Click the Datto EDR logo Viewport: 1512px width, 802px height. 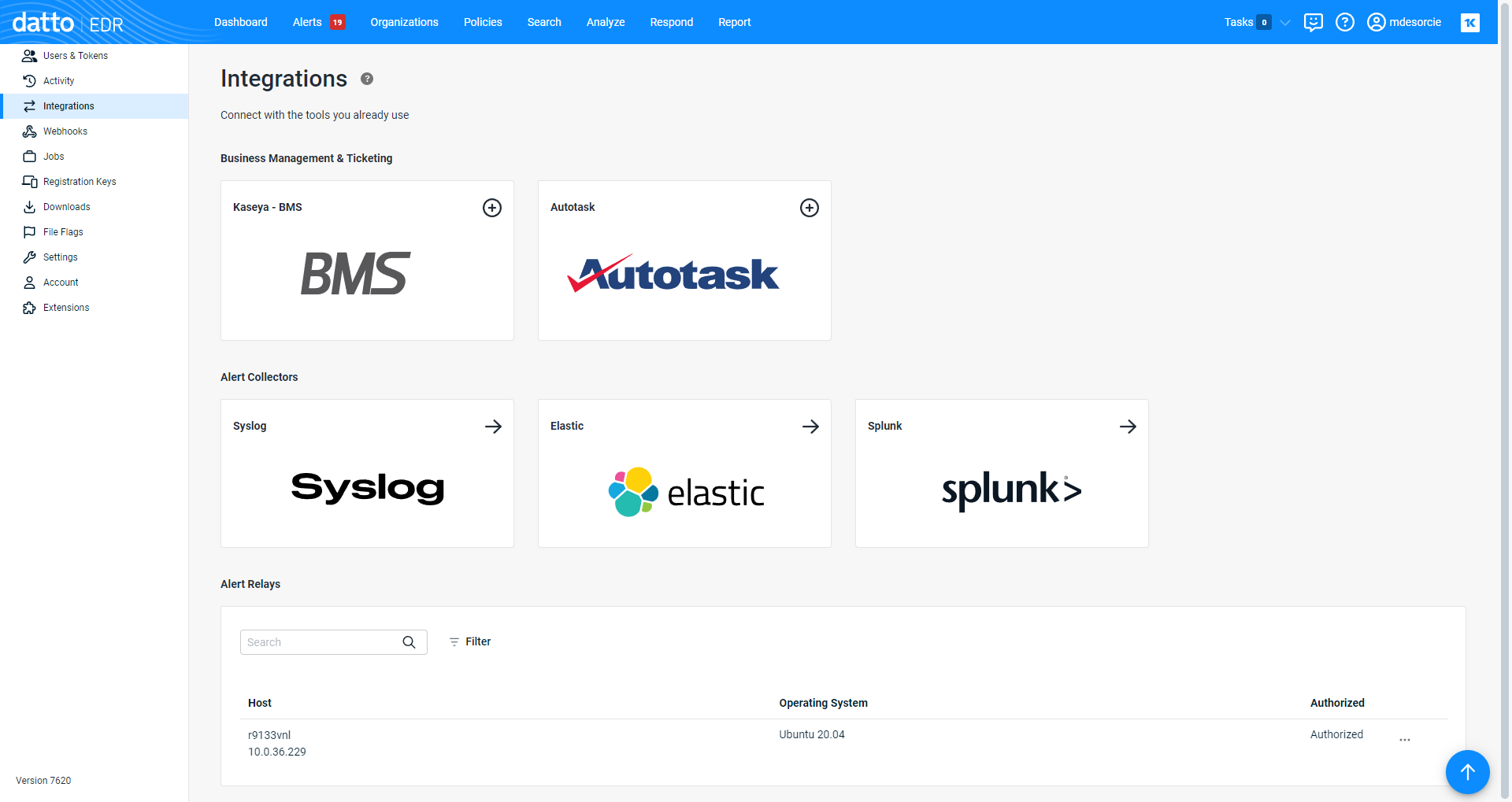tap(68, 23)
